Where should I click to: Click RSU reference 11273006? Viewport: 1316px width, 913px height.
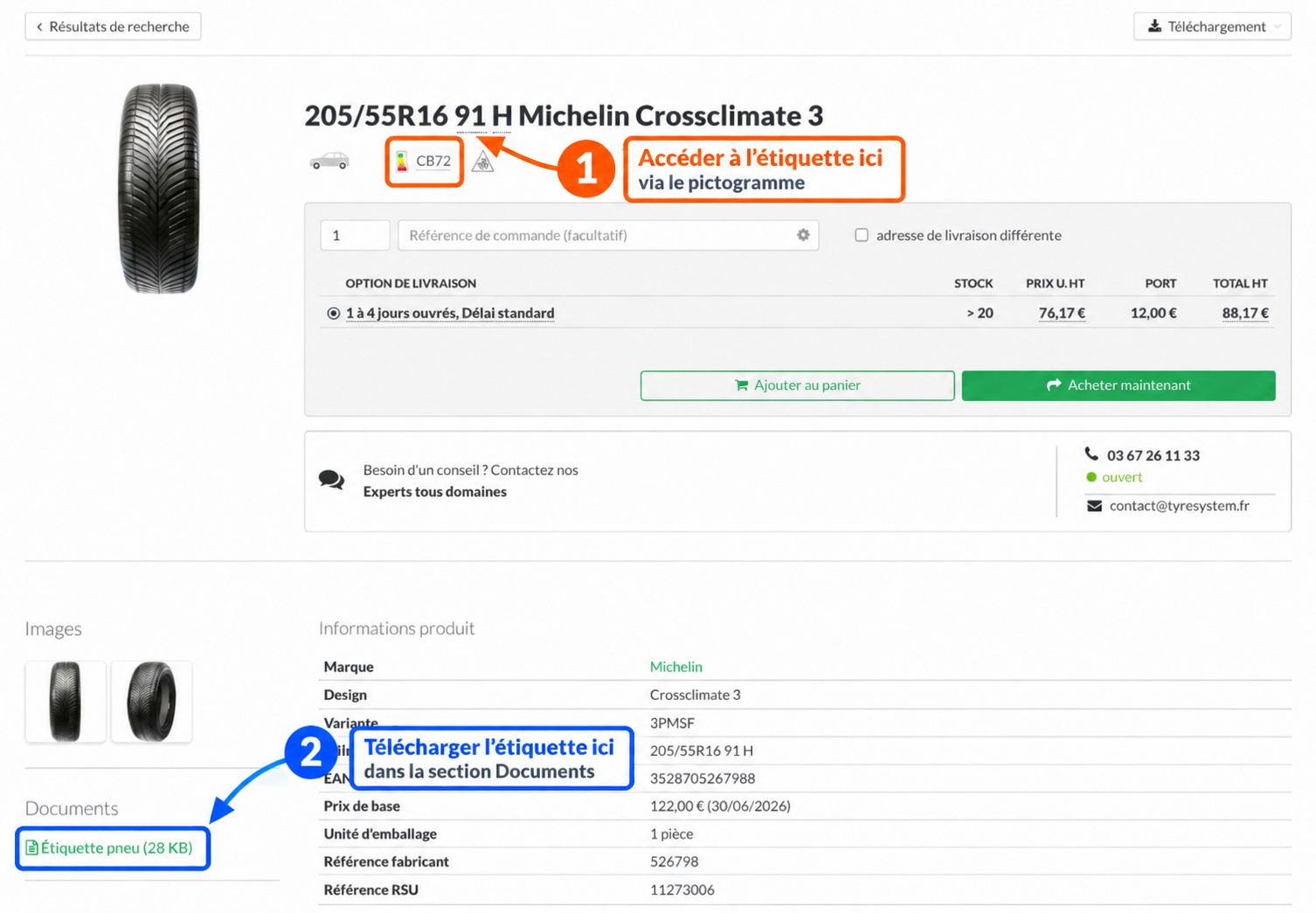[x=682, y=889]
